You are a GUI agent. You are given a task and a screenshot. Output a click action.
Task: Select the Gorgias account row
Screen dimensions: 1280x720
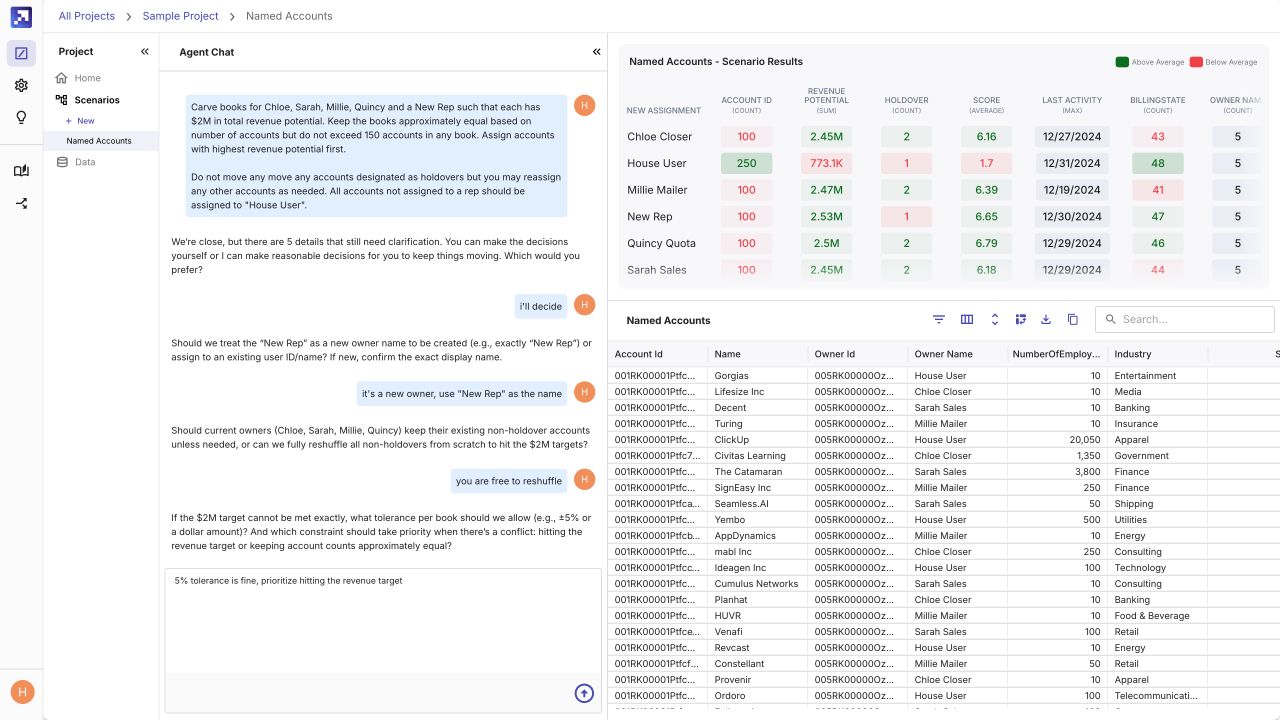(x=944, y=376)
